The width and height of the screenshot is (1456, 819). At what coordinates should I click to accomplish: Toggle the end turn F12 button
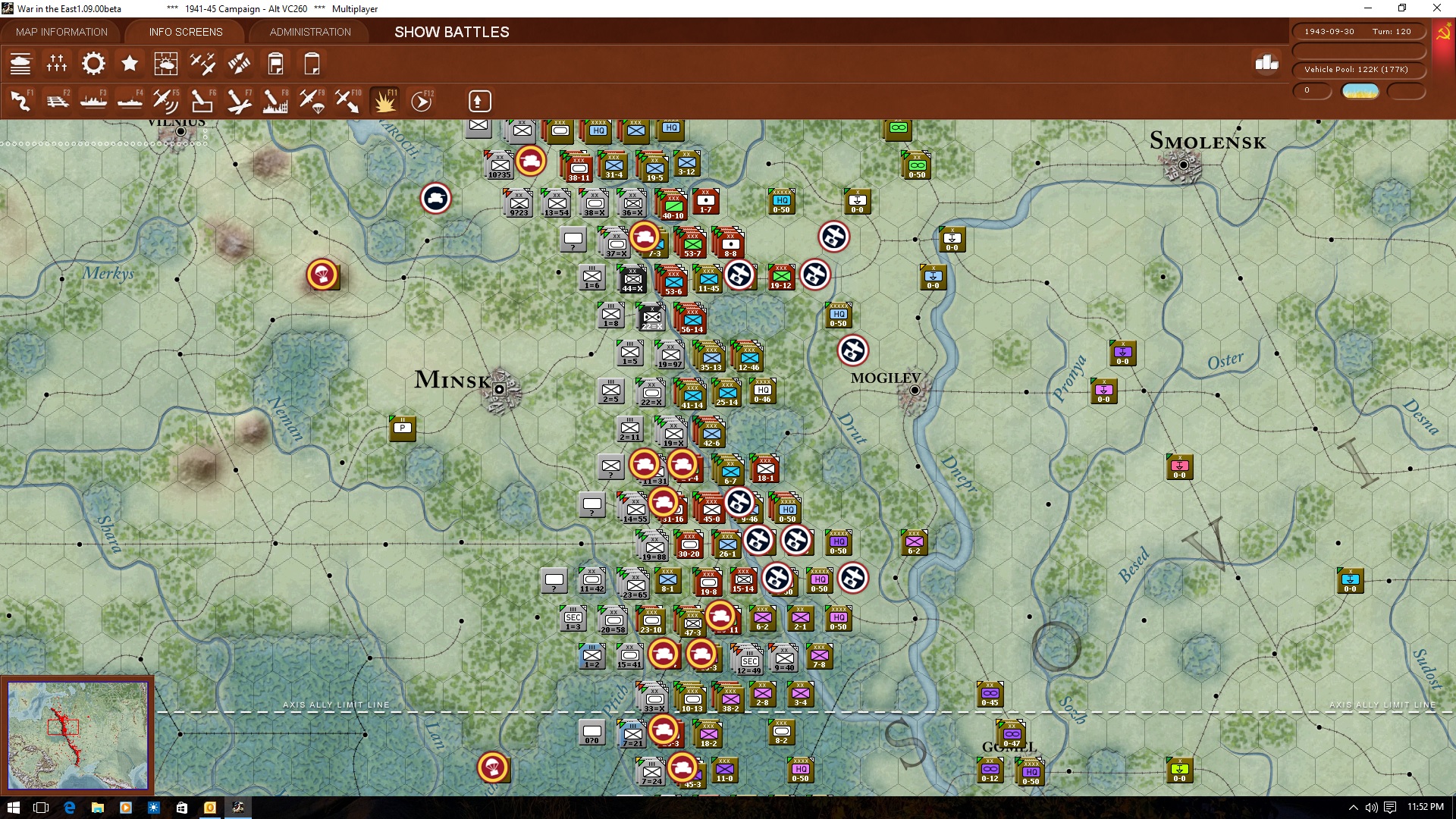[x=422, y=101]
